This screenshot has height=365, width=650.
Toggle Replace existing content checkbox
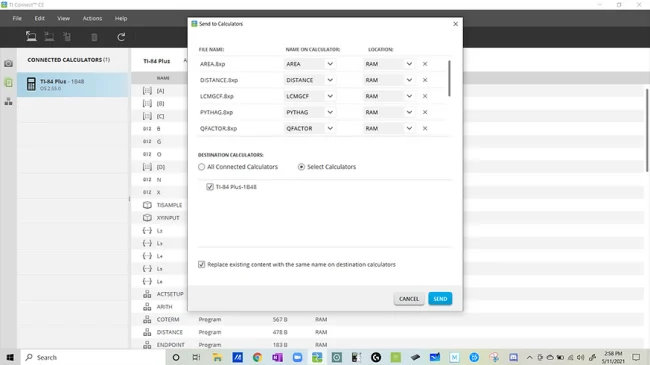(x=201, y=264)
